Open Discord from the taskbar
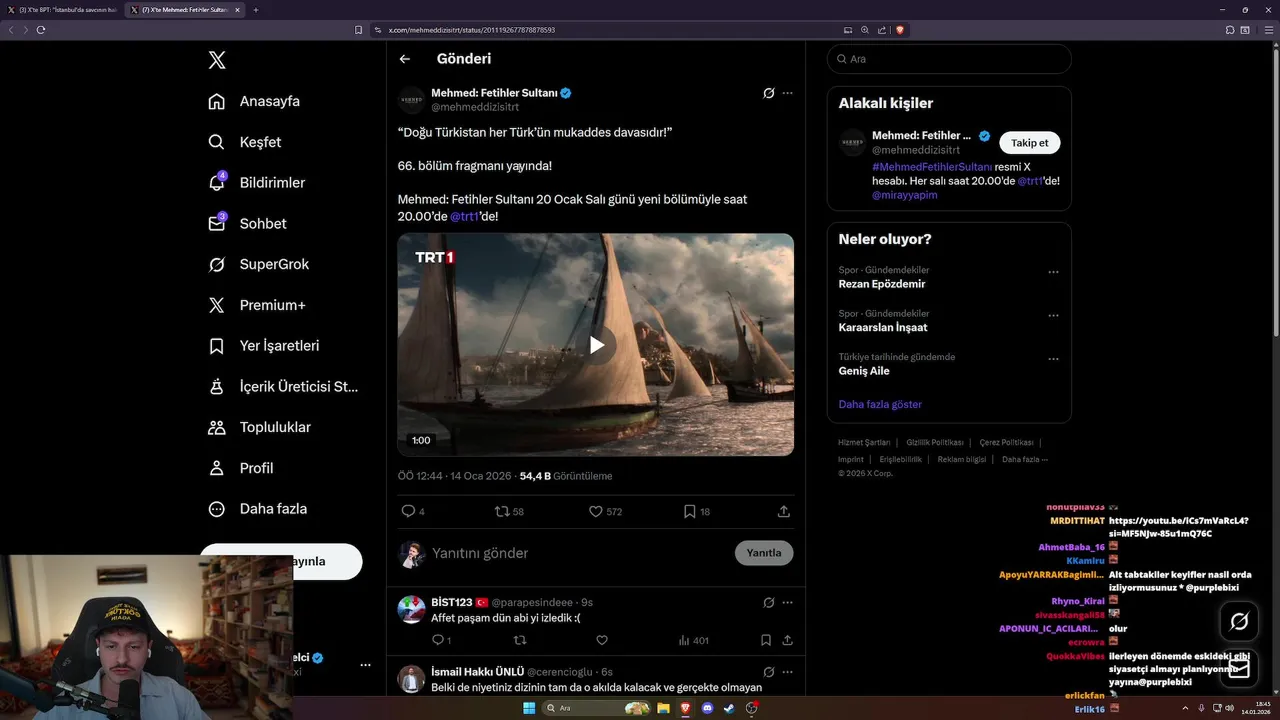1280x720 pixels. [x=708, y=708]
